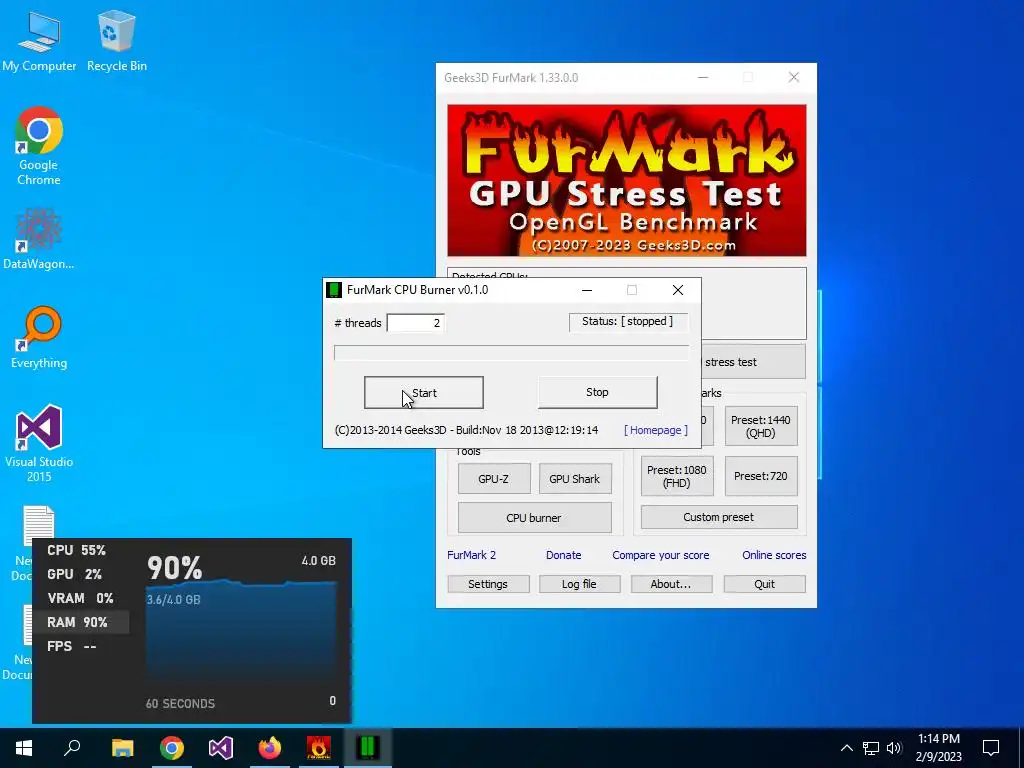Launch GPU-Z from FurMark tools
The image size is (1024, 768).
(x=494, y=479)
